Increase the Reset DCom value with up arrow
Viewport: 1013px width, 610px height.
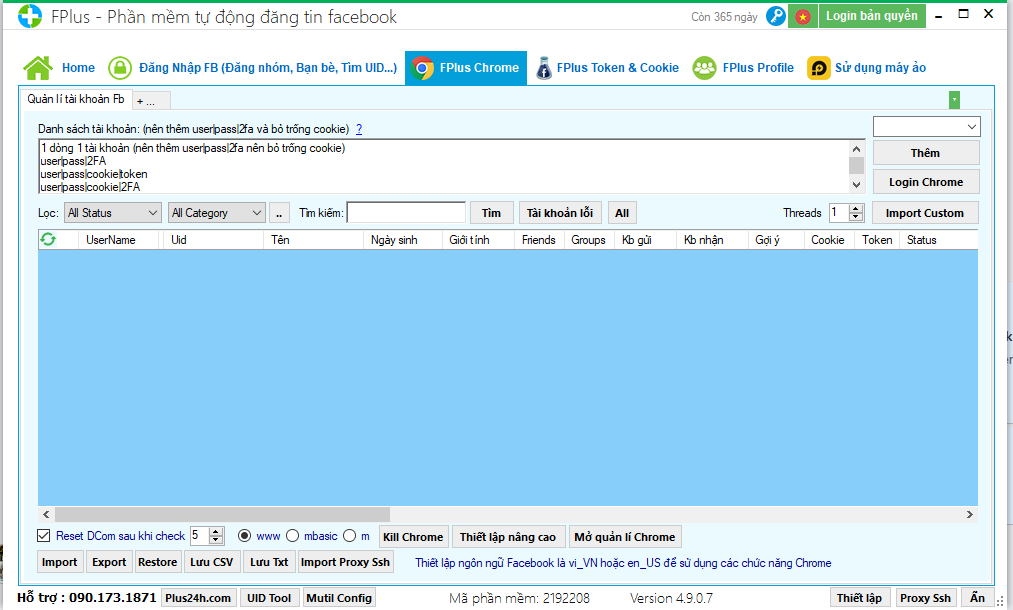(216, 531)
